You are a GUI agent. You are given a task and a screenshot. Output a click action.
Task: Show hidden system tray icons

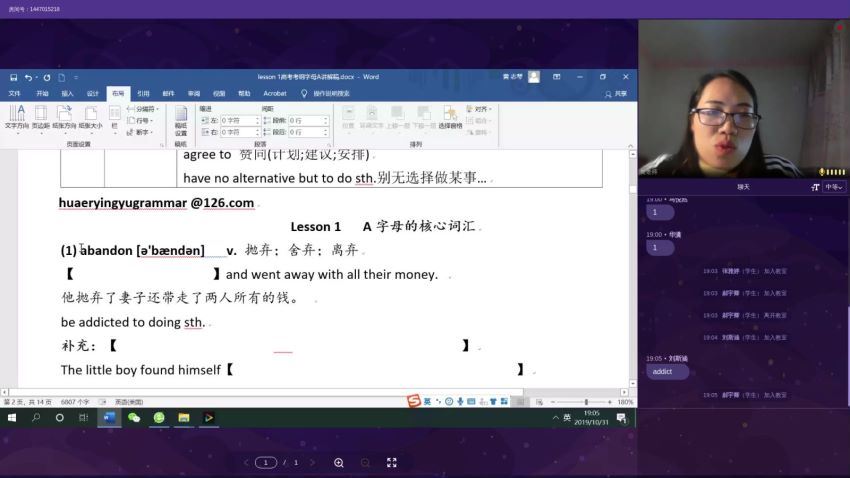click(555, 418)
